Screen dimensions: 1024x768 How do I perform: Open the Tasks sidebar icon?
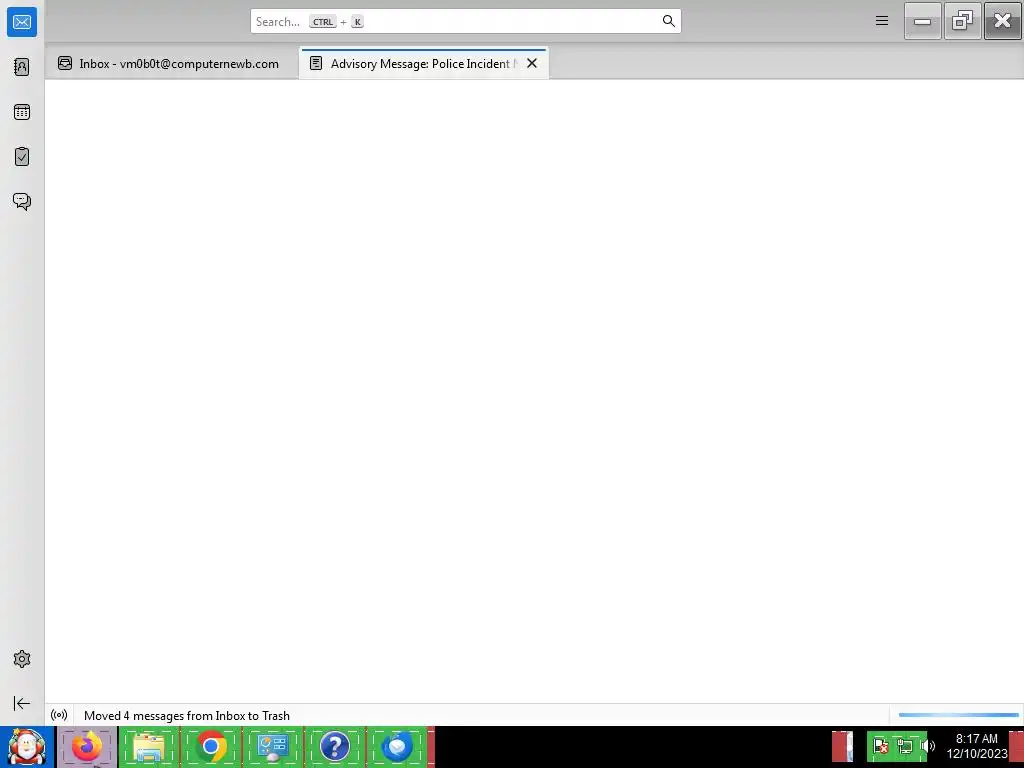click(x=22, y=157)
